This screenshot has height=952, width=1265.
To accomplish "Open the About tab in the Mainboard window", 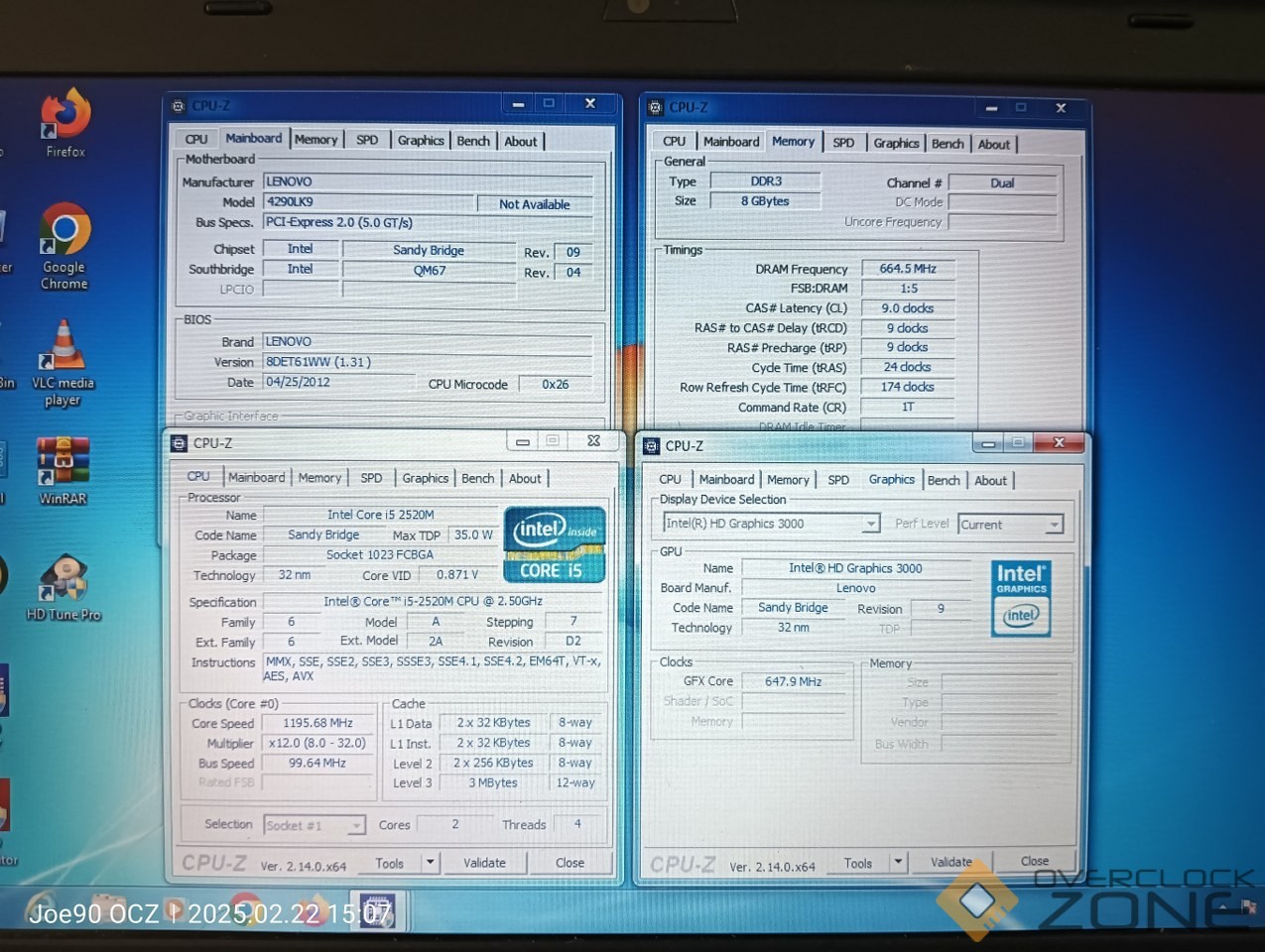I will pos(521,142).
